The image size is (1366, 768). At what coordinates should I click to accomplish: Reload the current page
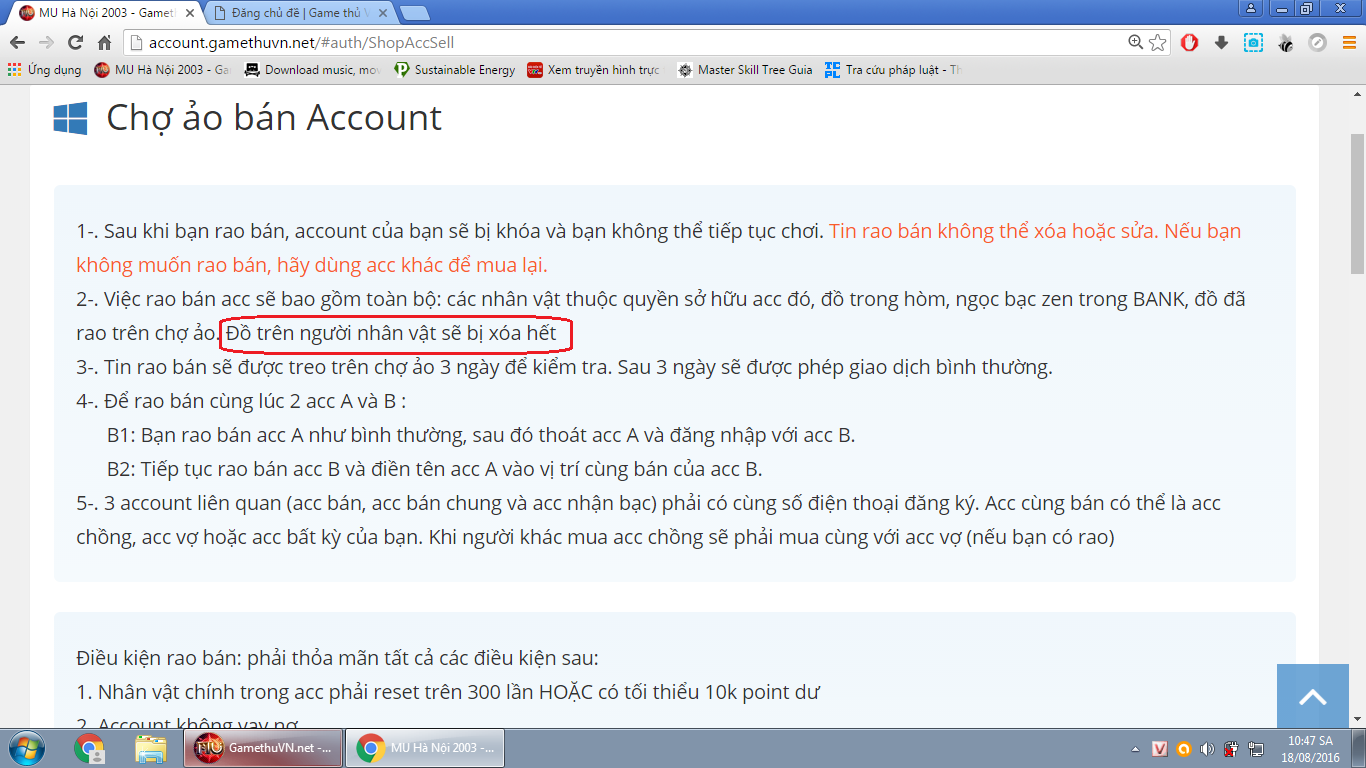tap(75, 43)
